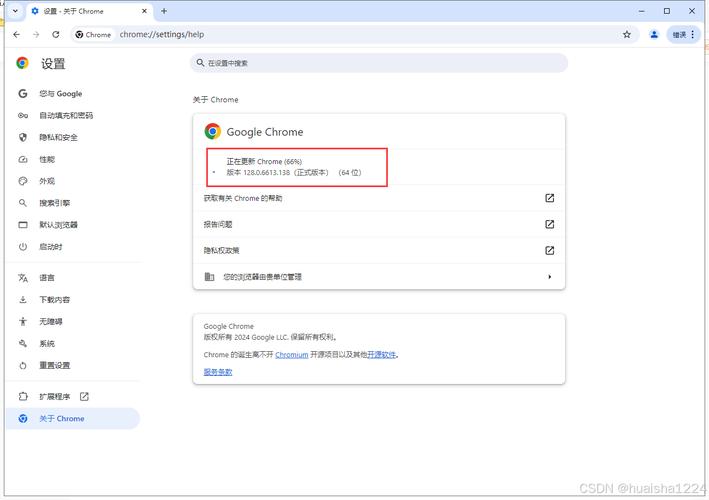Open 语言 settings section
Screen dimensions: 709x500
47,278
